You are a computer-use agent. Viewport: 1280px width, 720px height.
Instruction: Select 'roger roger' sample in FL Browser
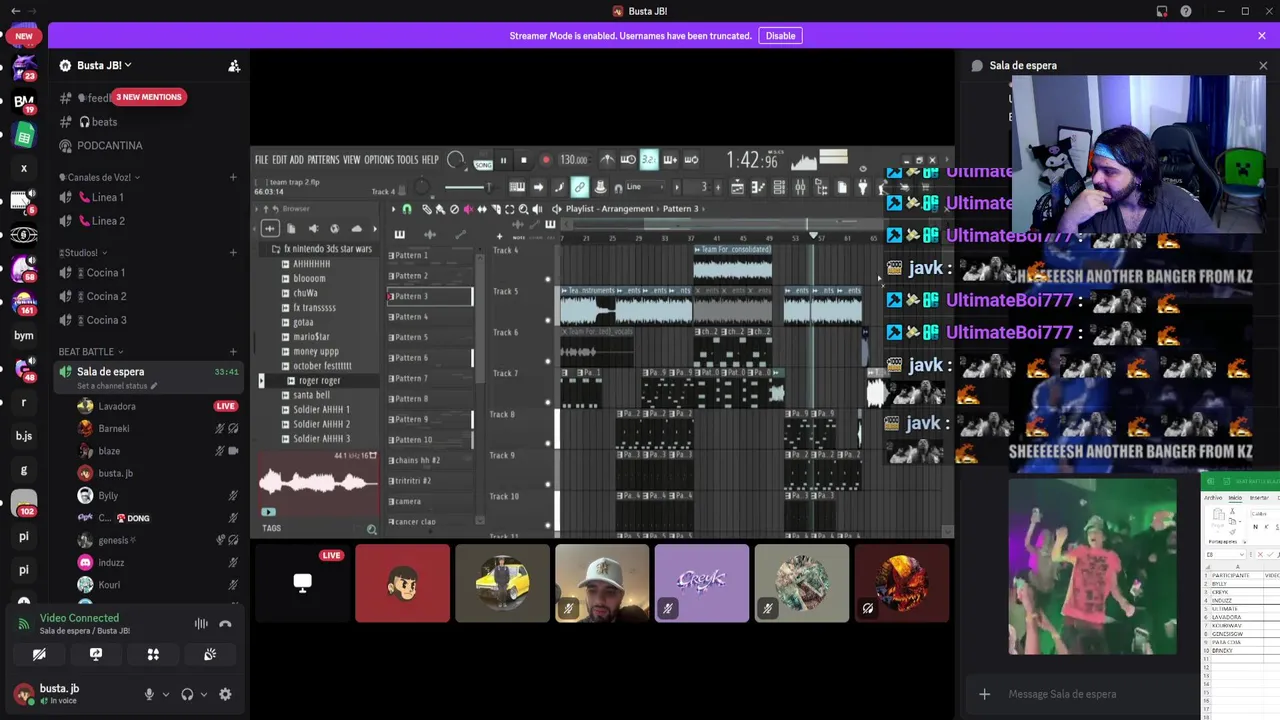coord(319,381)
